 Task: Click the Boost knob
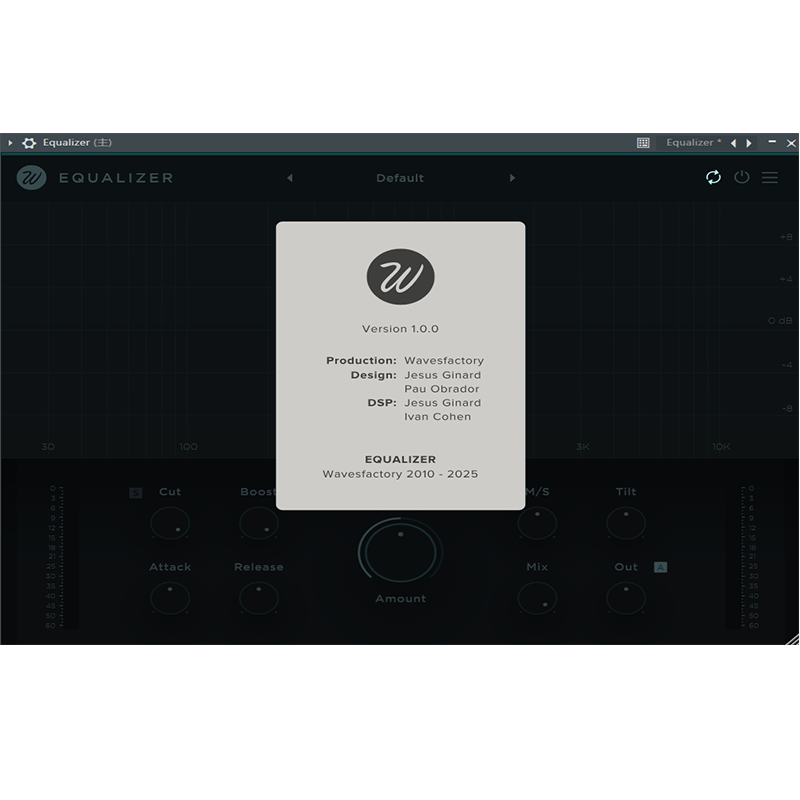tap(259, 523)
